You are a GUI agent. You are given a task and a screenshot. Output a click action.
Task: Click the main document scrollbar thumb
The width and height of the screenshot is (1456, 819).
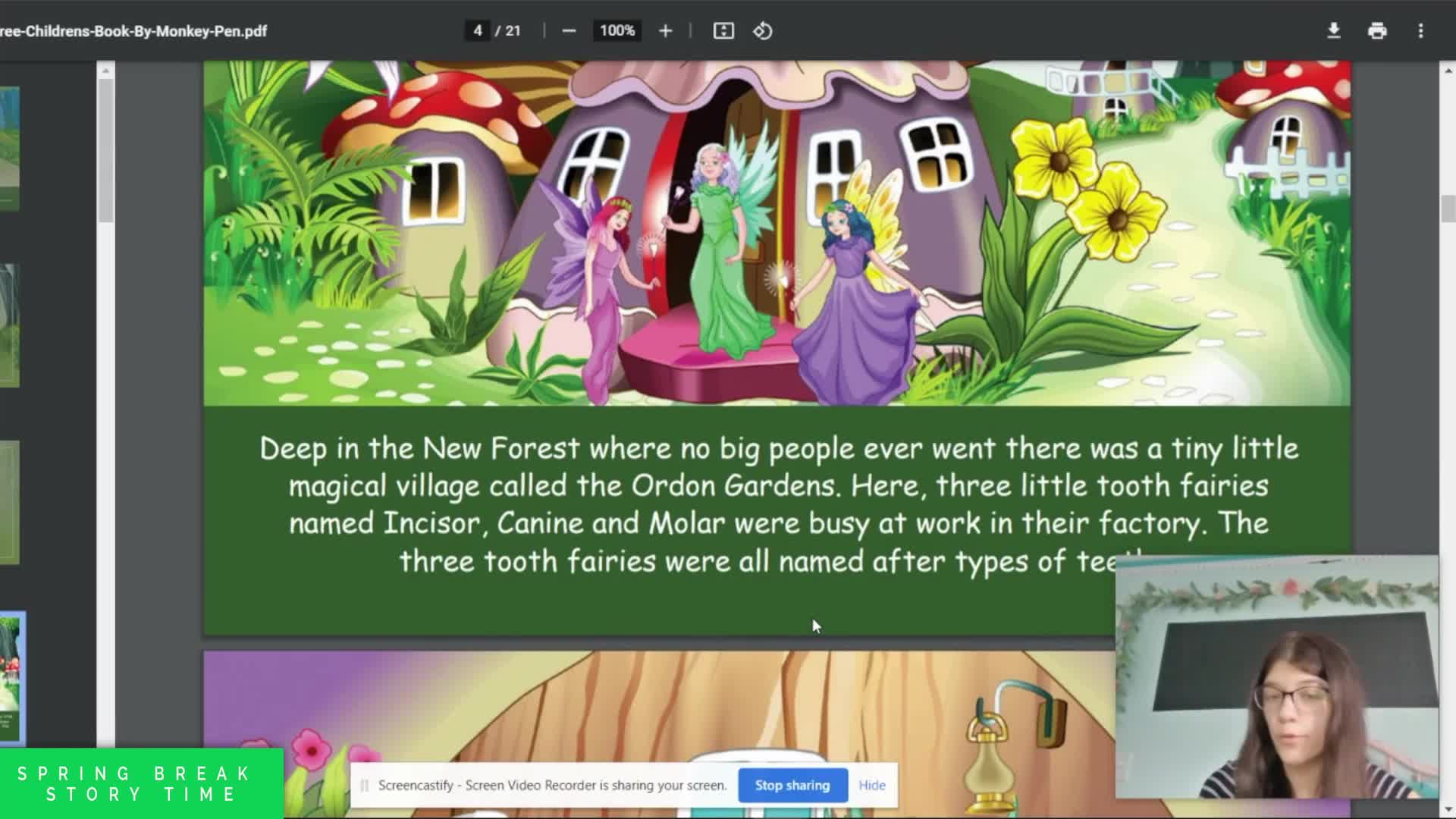pyautogui.click(x=1448, y=209)
